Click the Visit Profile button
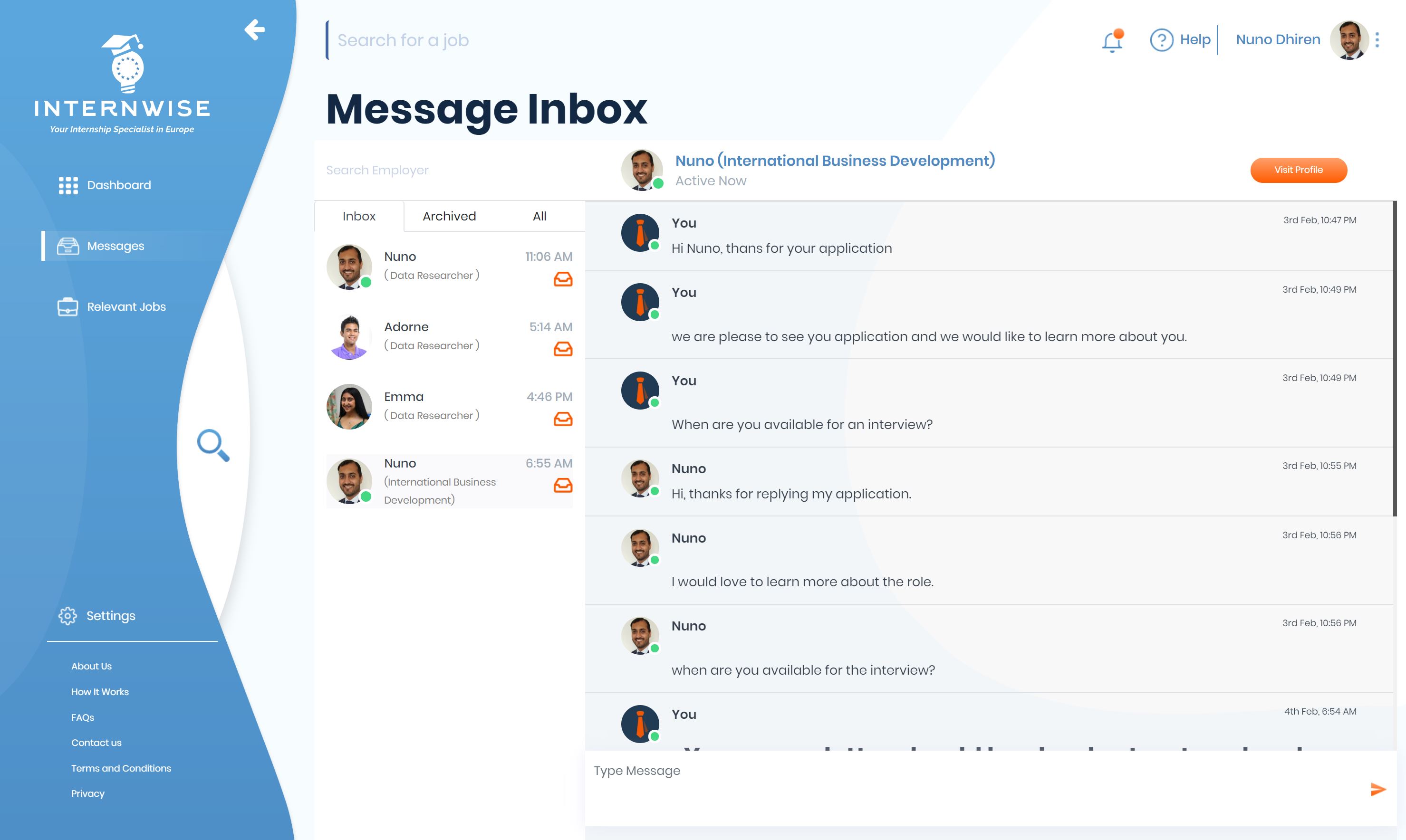The image size is (1406, 840). 1298,170
